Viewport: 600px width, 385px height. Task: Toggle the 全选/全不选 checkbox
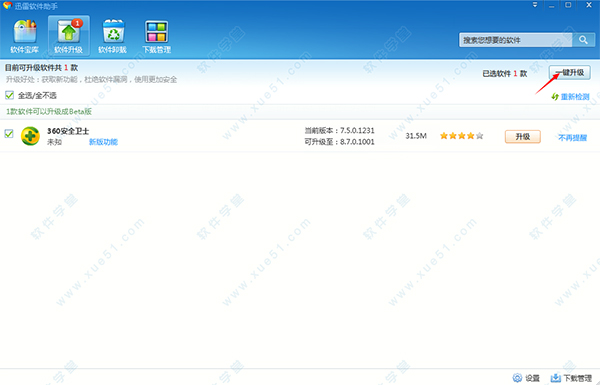[10, 95]
